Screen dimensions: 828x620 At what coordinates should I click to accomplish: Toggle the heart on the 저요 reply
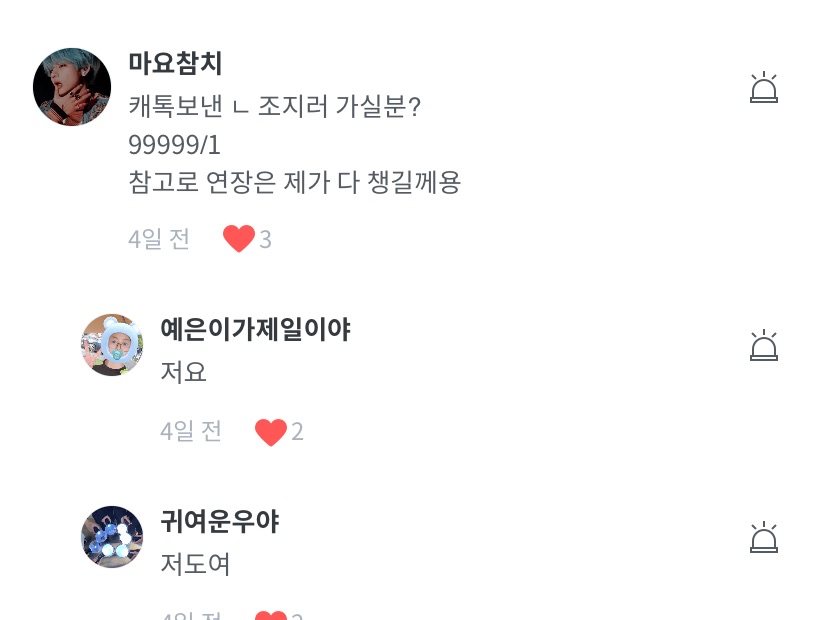tap(270, 432)
